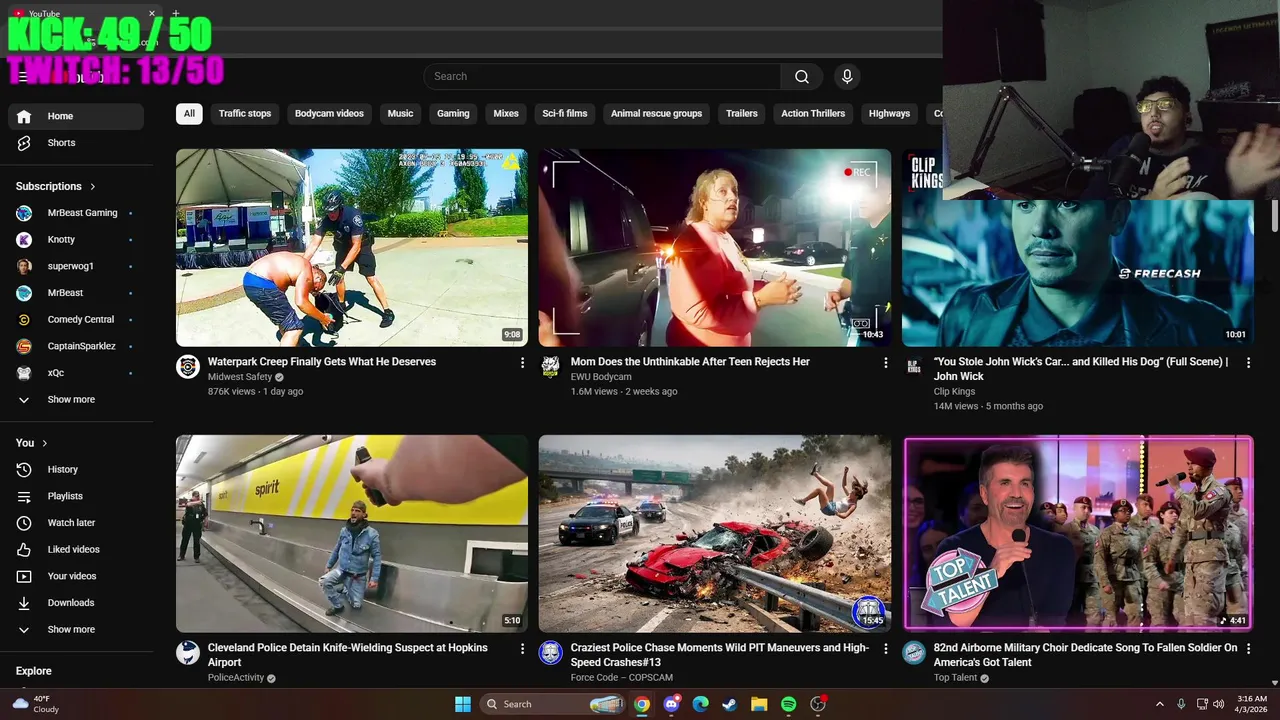The width and height of the screenshot is (1280, 720).
Task: Open Spotify from the taskbar
Action: (788, 704)
